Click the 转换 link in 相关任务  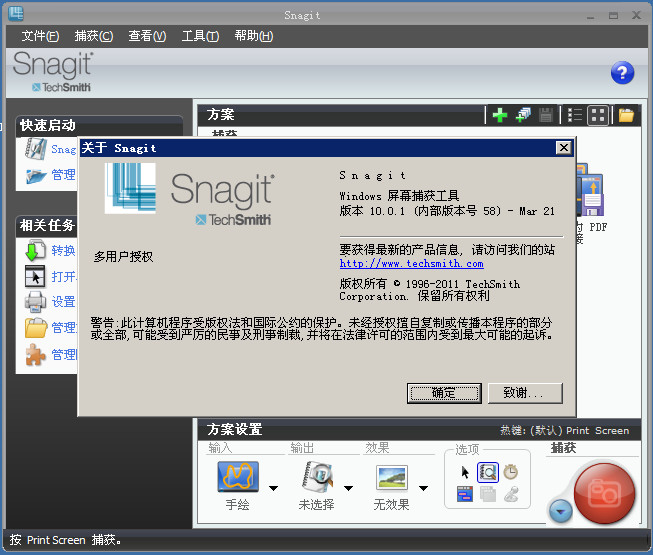tap(63, 251)
